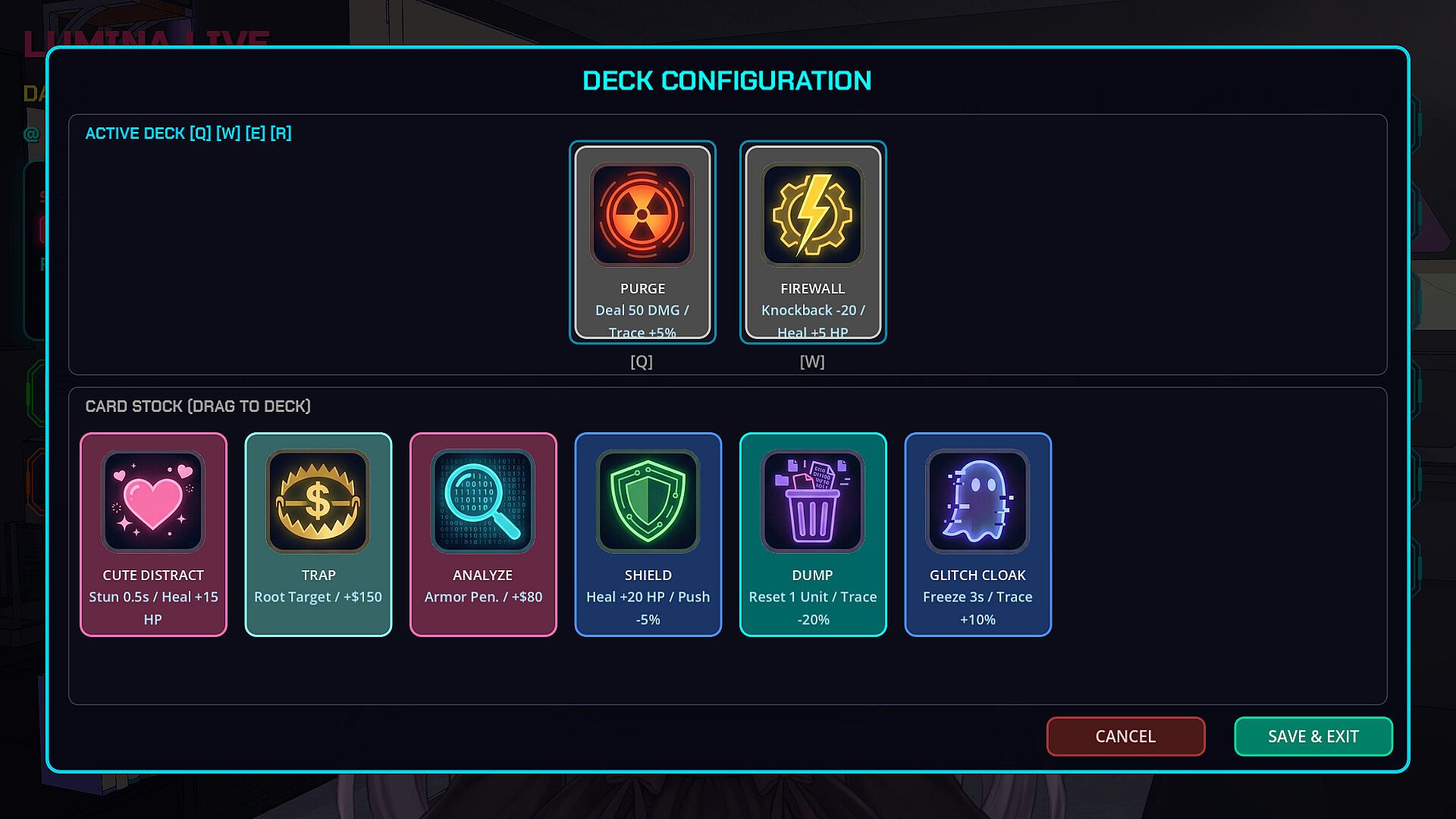Select the Purge radiation icon

642,215
